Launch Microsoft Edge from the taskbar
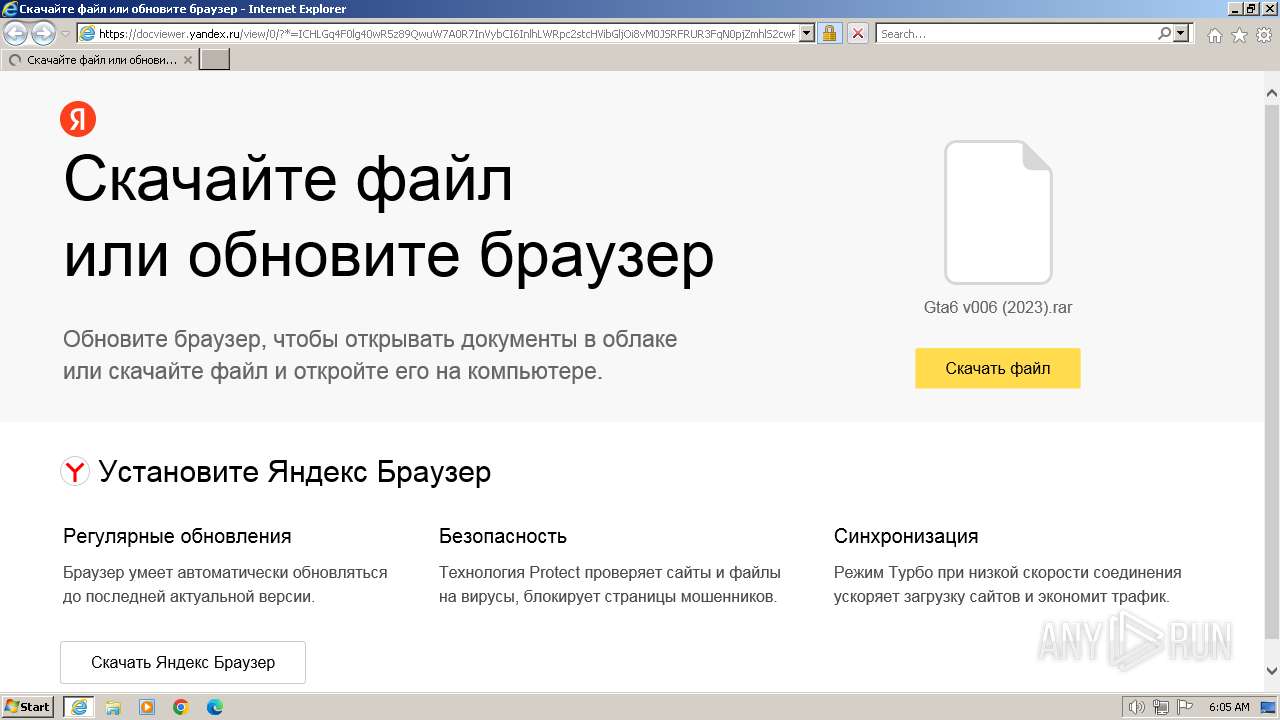This screenshot has width=1280, height=720. tap(215, 707)
